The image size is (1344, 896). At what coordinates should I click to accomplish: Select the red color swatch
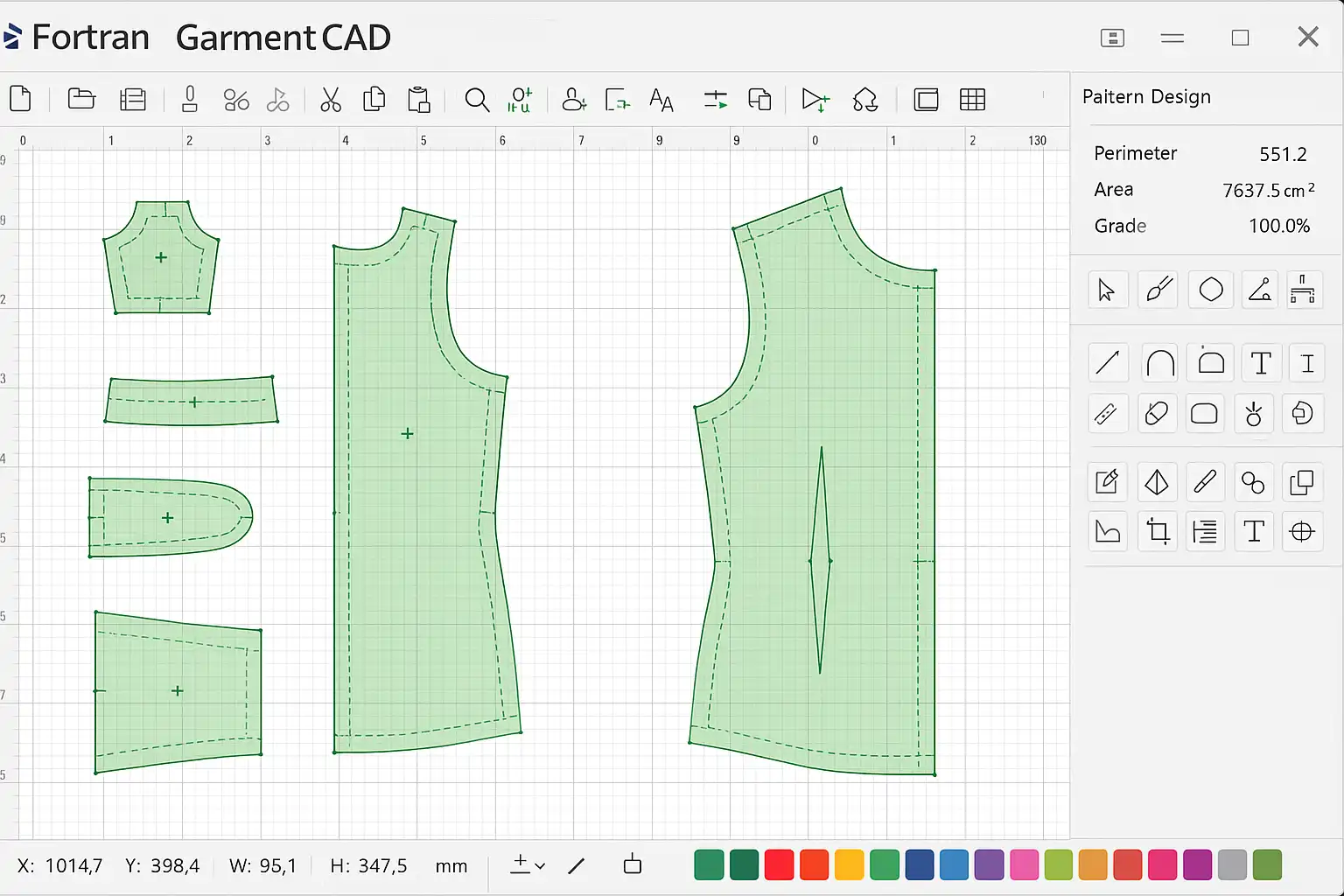[779, 865]
